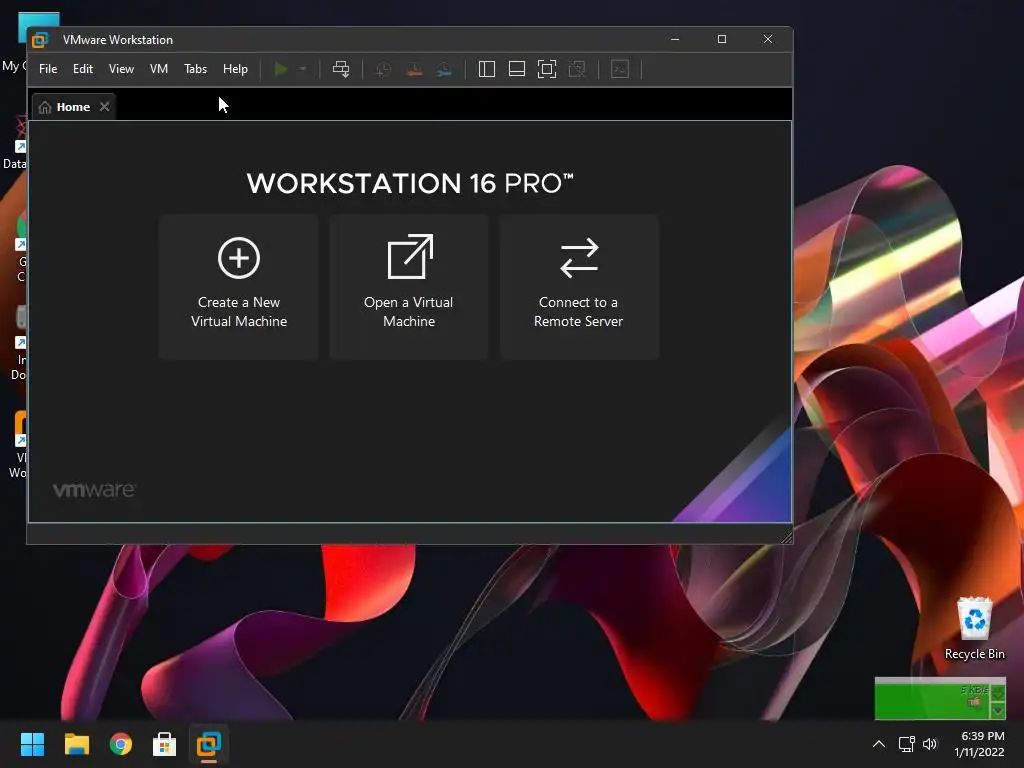Open the Edit menu

pyautogui.click(x=82, y=69)
